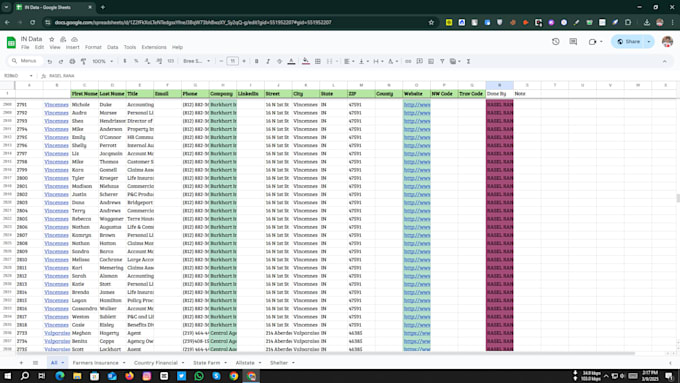Screen dimensions: 680x383
Task: Print the spreadsheet using printer icon
Action: tap(72, 62)
